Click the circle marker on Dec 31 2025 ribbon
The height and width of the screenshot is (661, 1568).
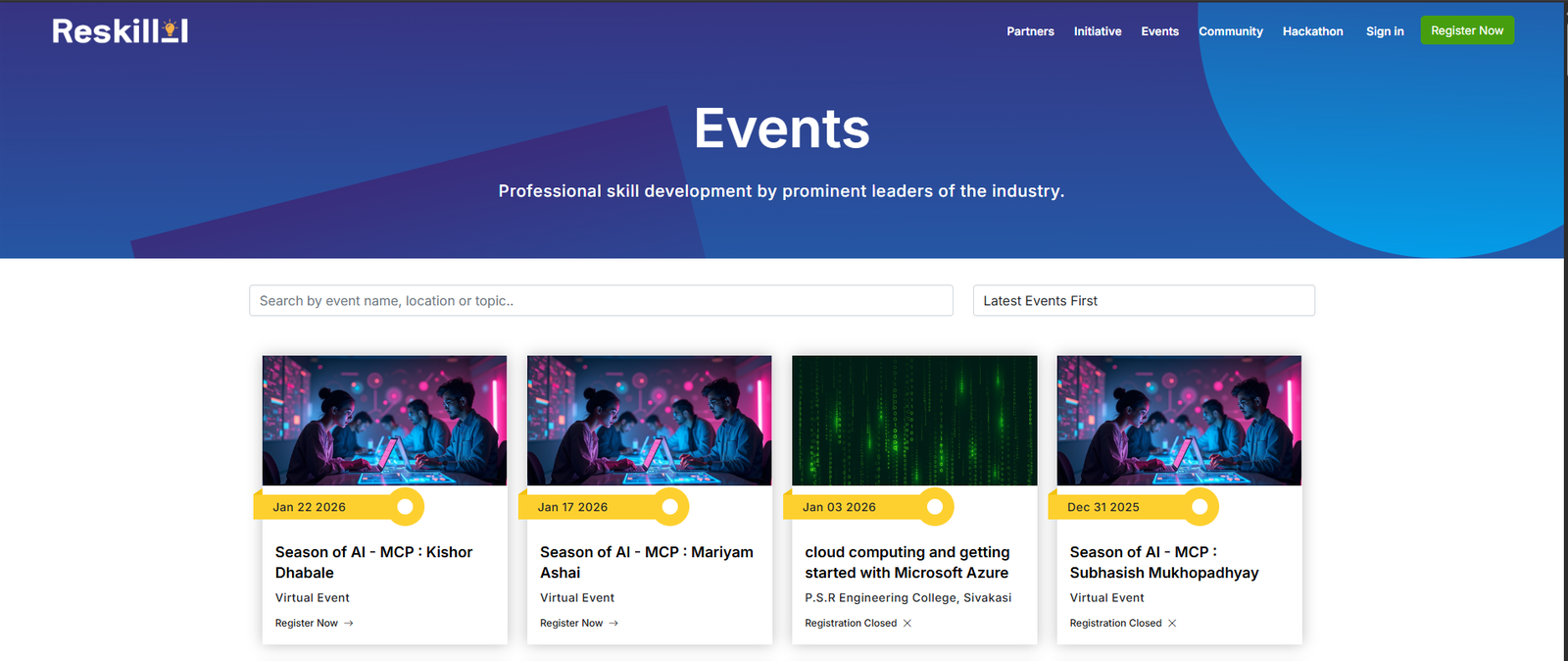(1200, 507)
